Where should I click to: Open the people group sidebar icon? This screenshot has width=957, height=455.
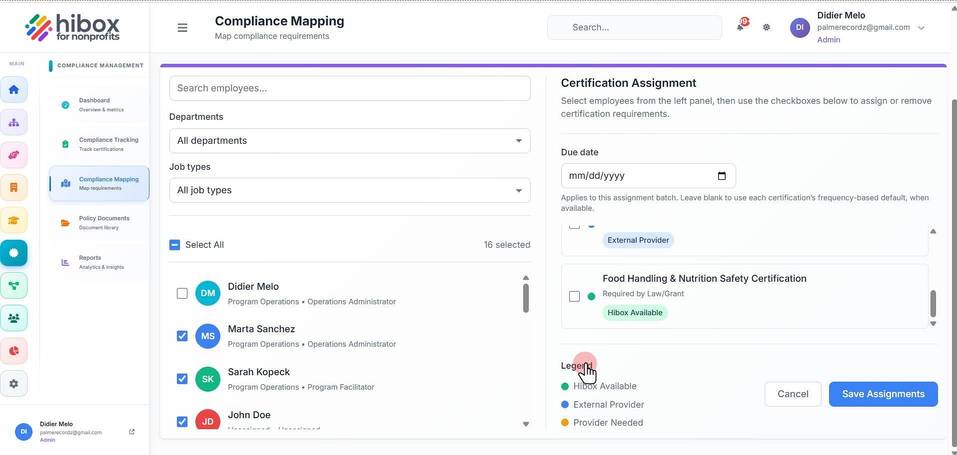13,318
